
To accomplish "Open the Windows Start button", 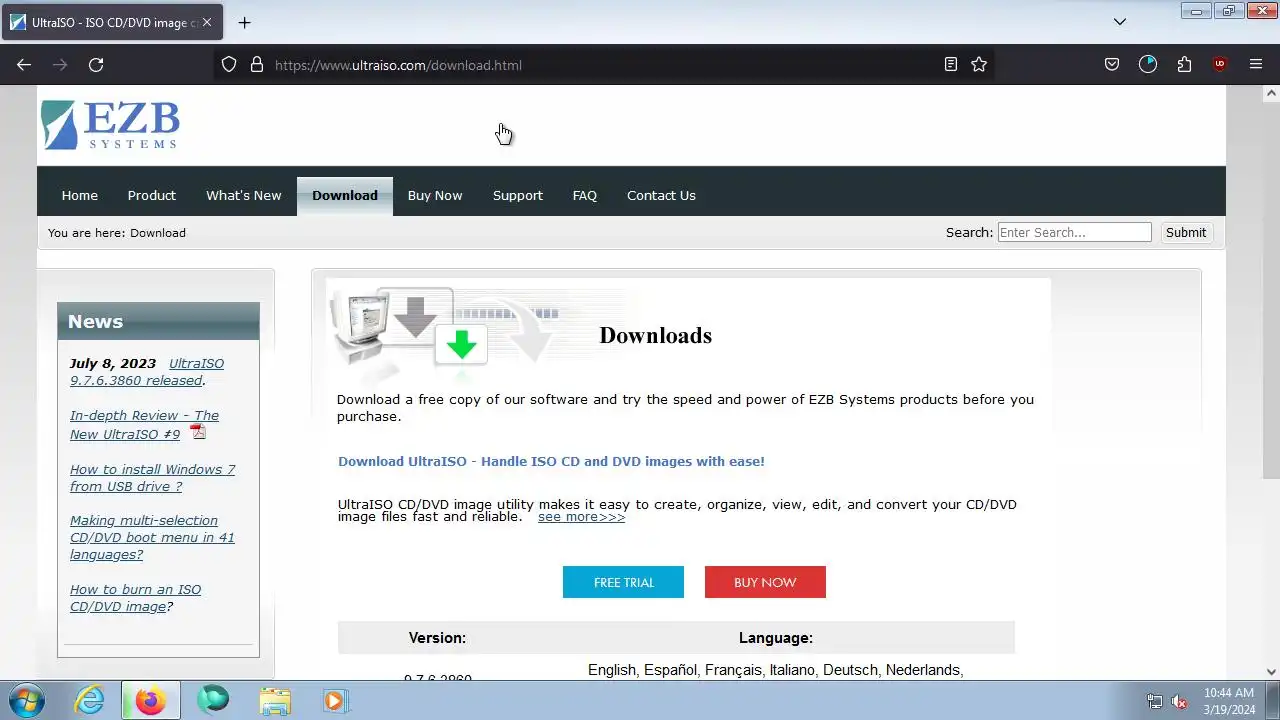I will [27, 700].
